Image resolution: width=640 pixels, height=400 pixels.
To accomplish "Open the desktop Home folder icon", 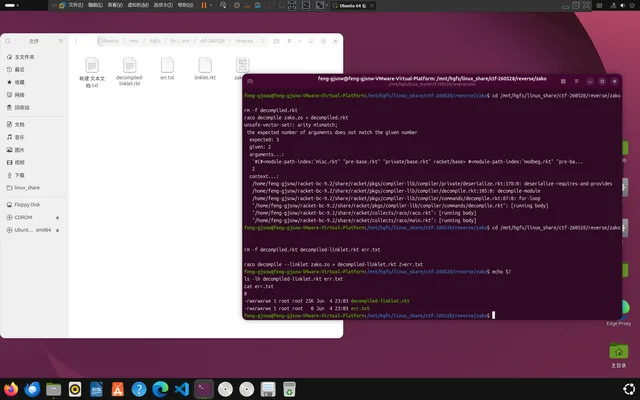I will tap(618, 351).
